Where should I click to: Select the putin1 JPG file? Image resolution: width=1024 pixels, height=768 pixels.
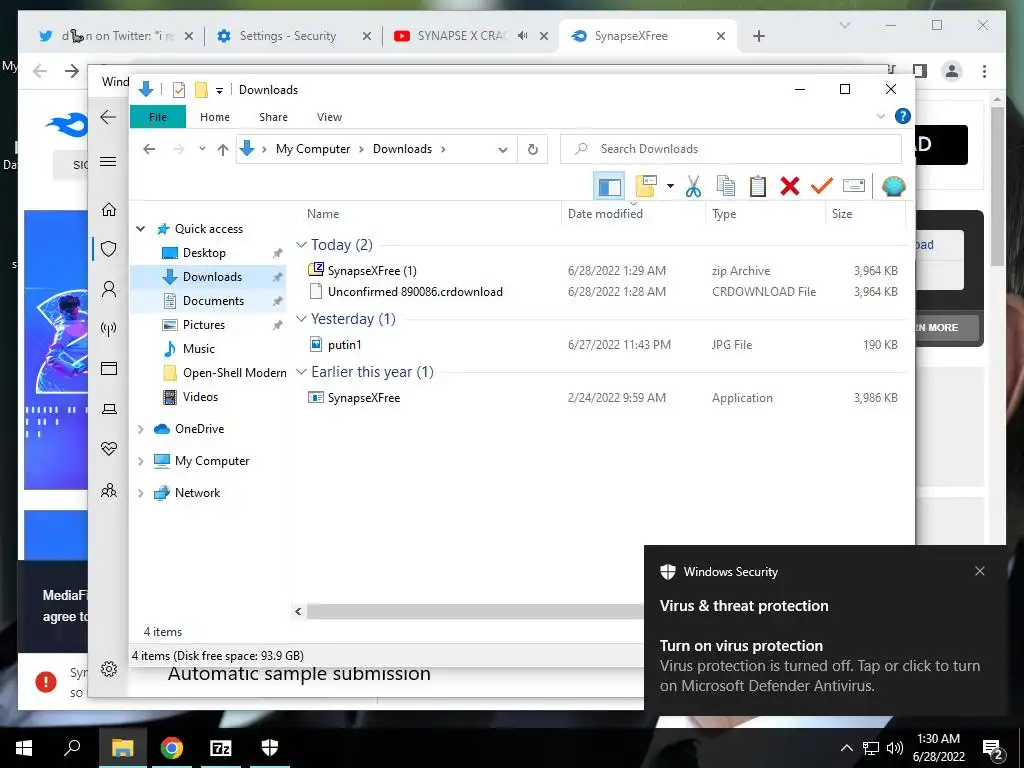point(344,345)
